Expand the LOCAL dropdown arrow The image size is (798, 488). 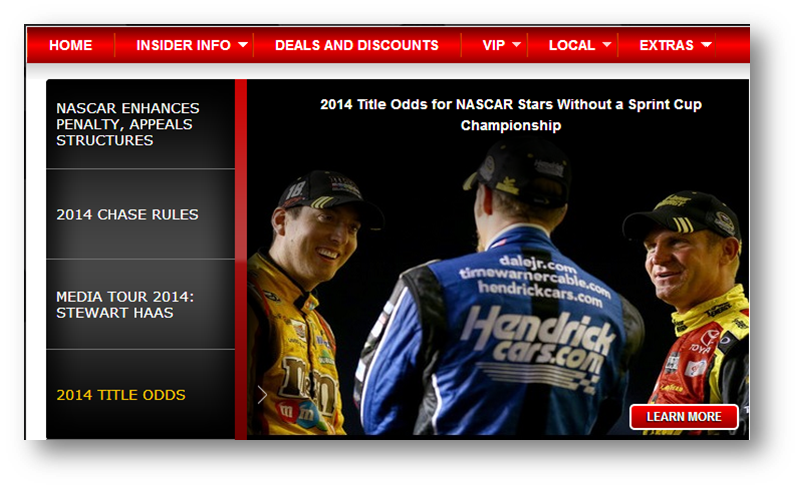pos(607,45)
